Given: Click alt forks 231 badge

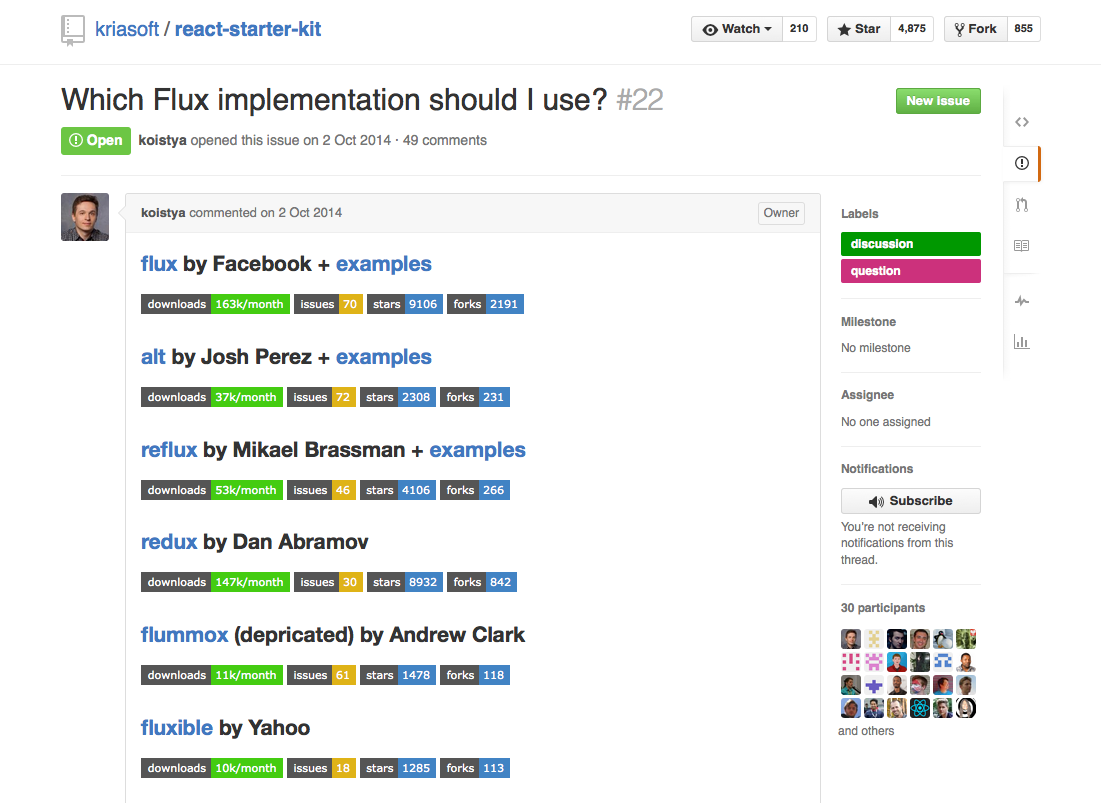Looking at the screenshot, I should (475, 397).
